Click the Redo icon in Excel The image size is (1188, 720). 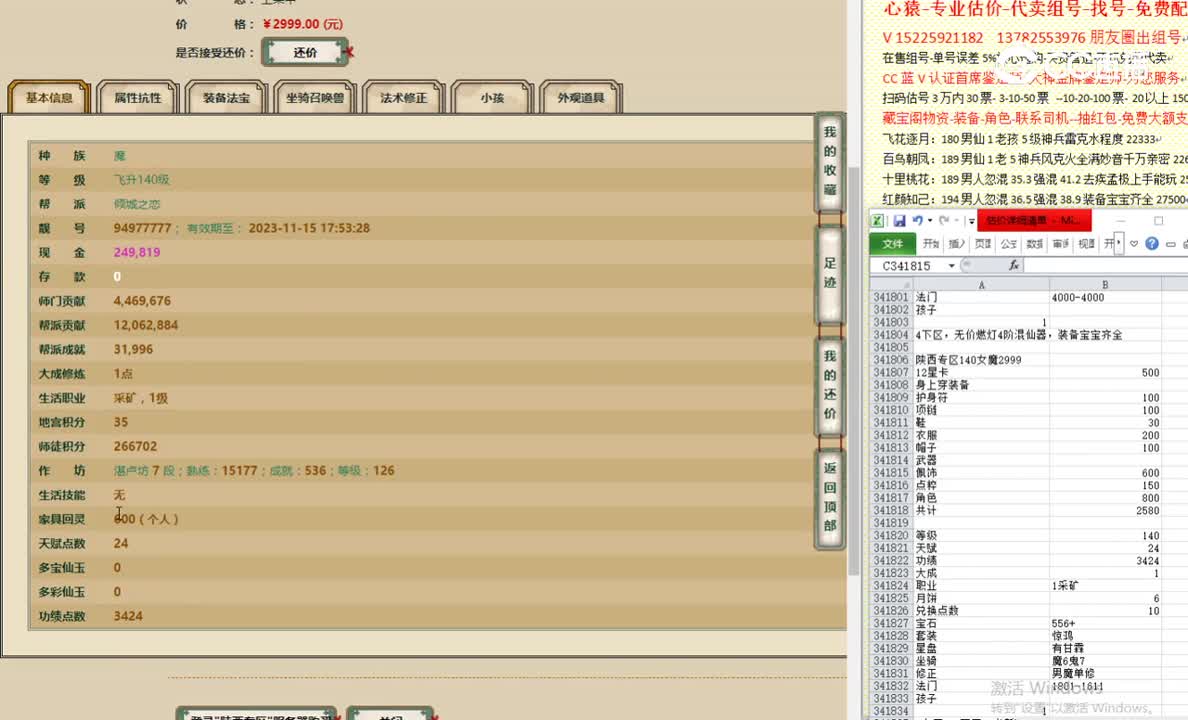click(946, 220)
